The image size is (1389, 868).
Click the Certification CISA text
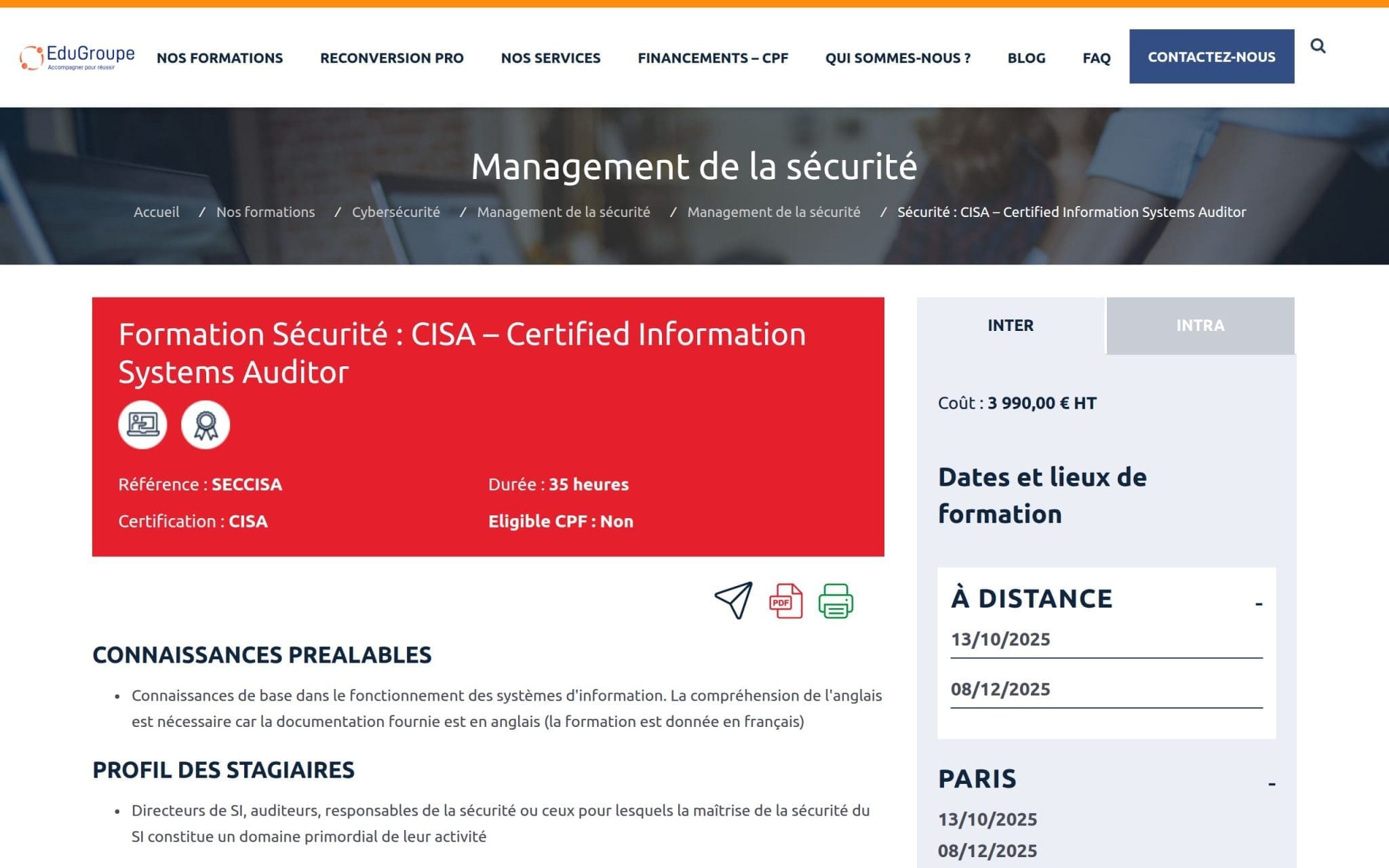point(193,521)
